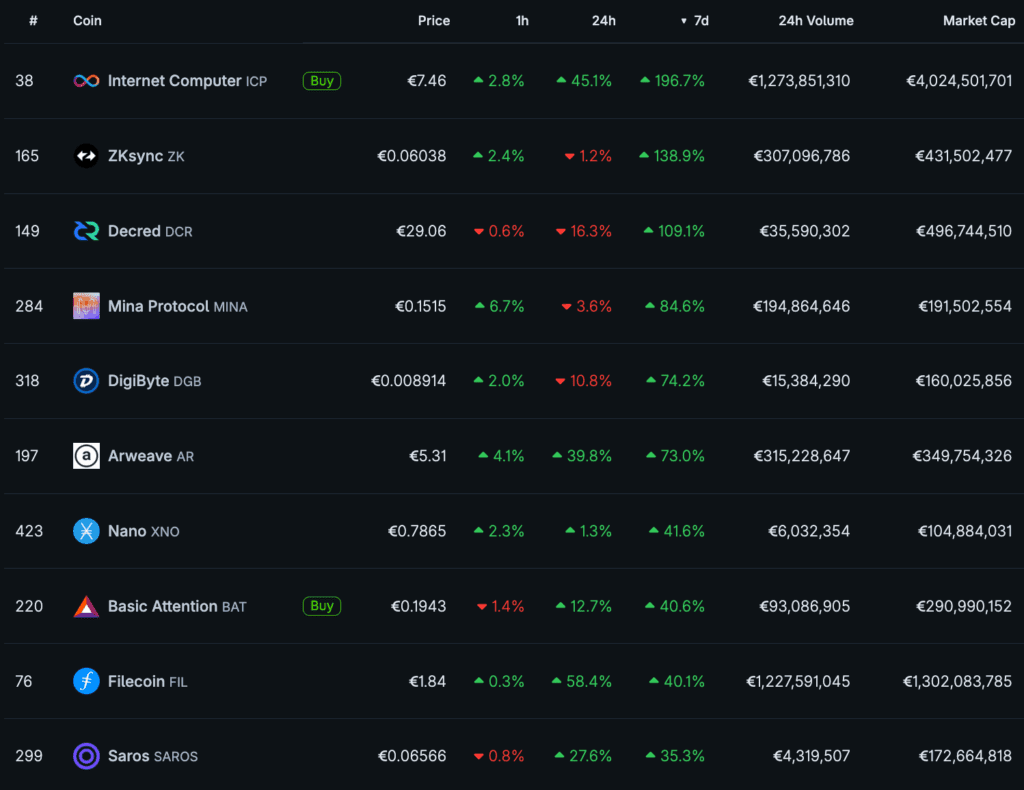This screenshot has height=790, width=1024.
Task: Select the Saros coin icon
Action: click(86, 756)
